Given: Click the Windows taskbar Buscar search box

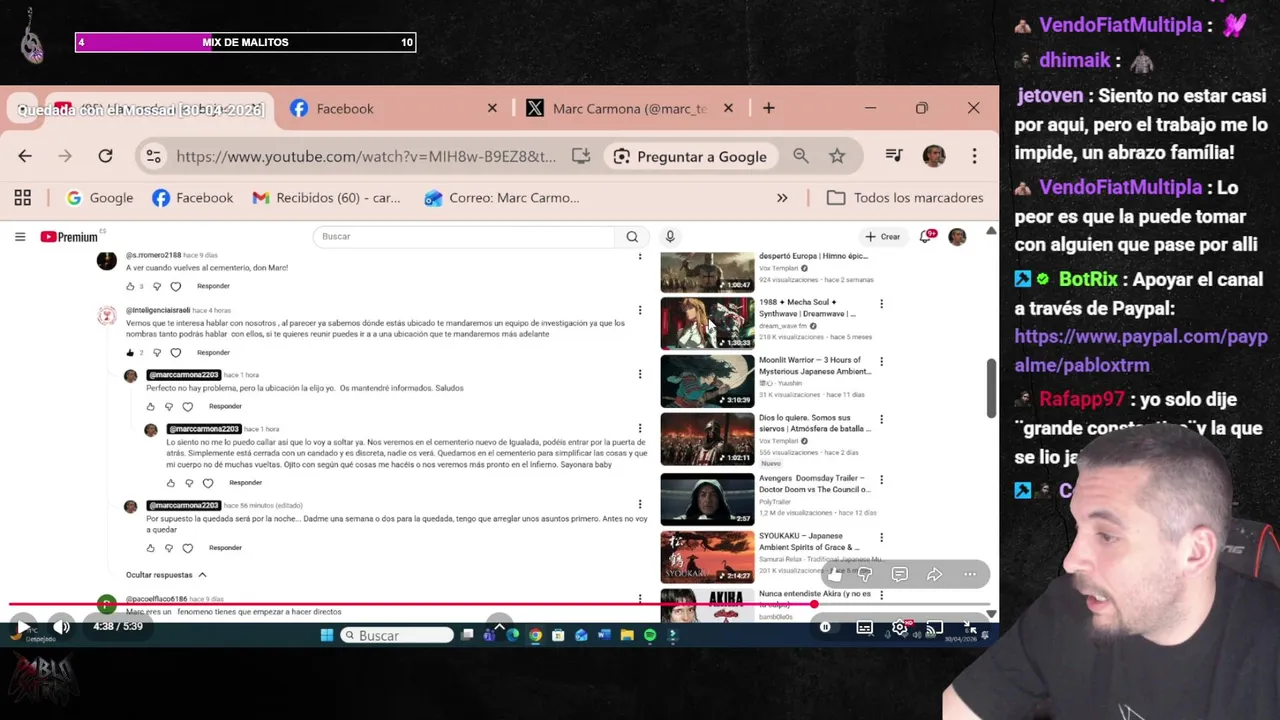Looking at the screenshot, I should 397,635.
